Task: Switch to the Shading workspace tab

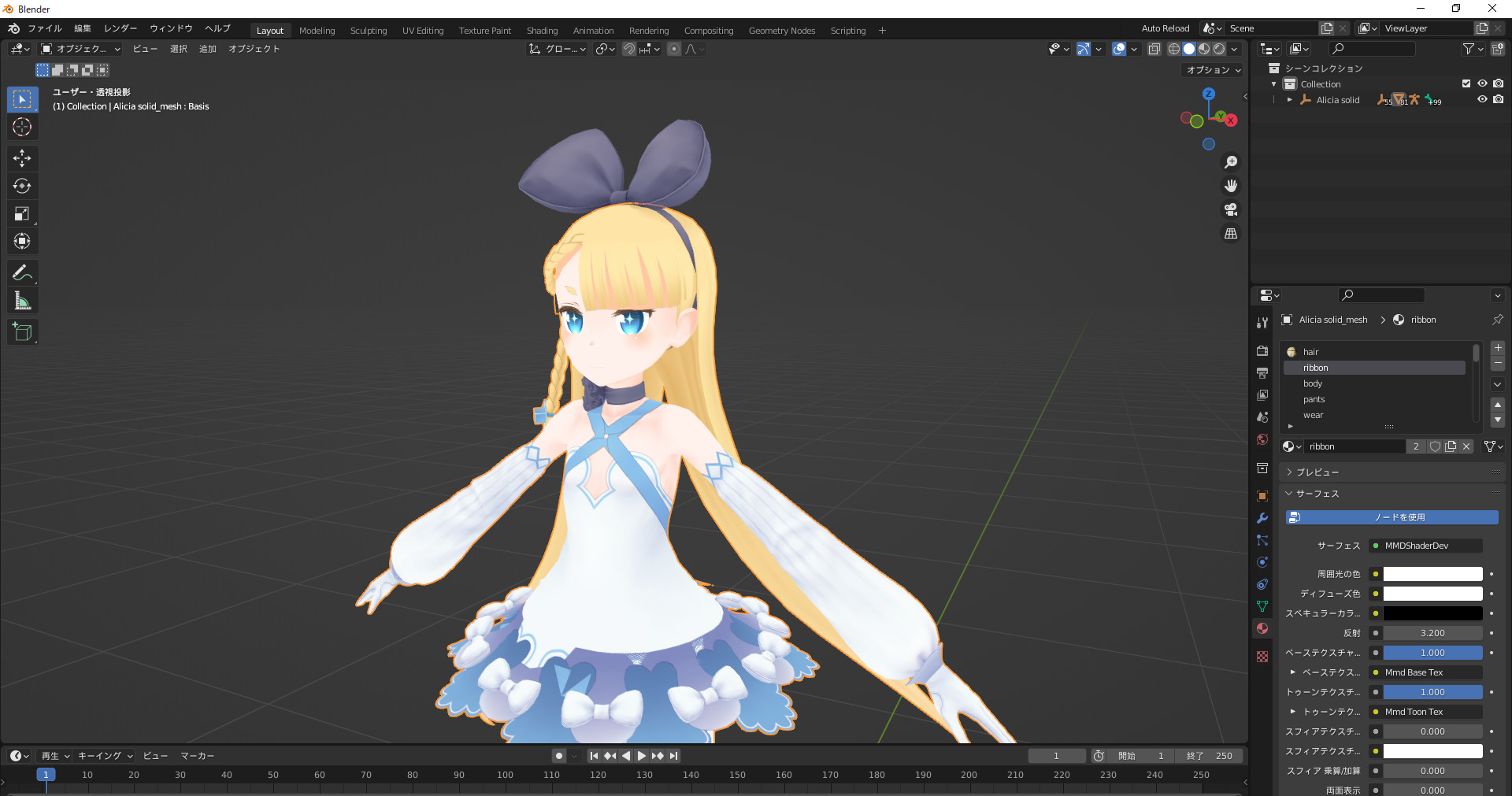Action: (x=542, y=31)
